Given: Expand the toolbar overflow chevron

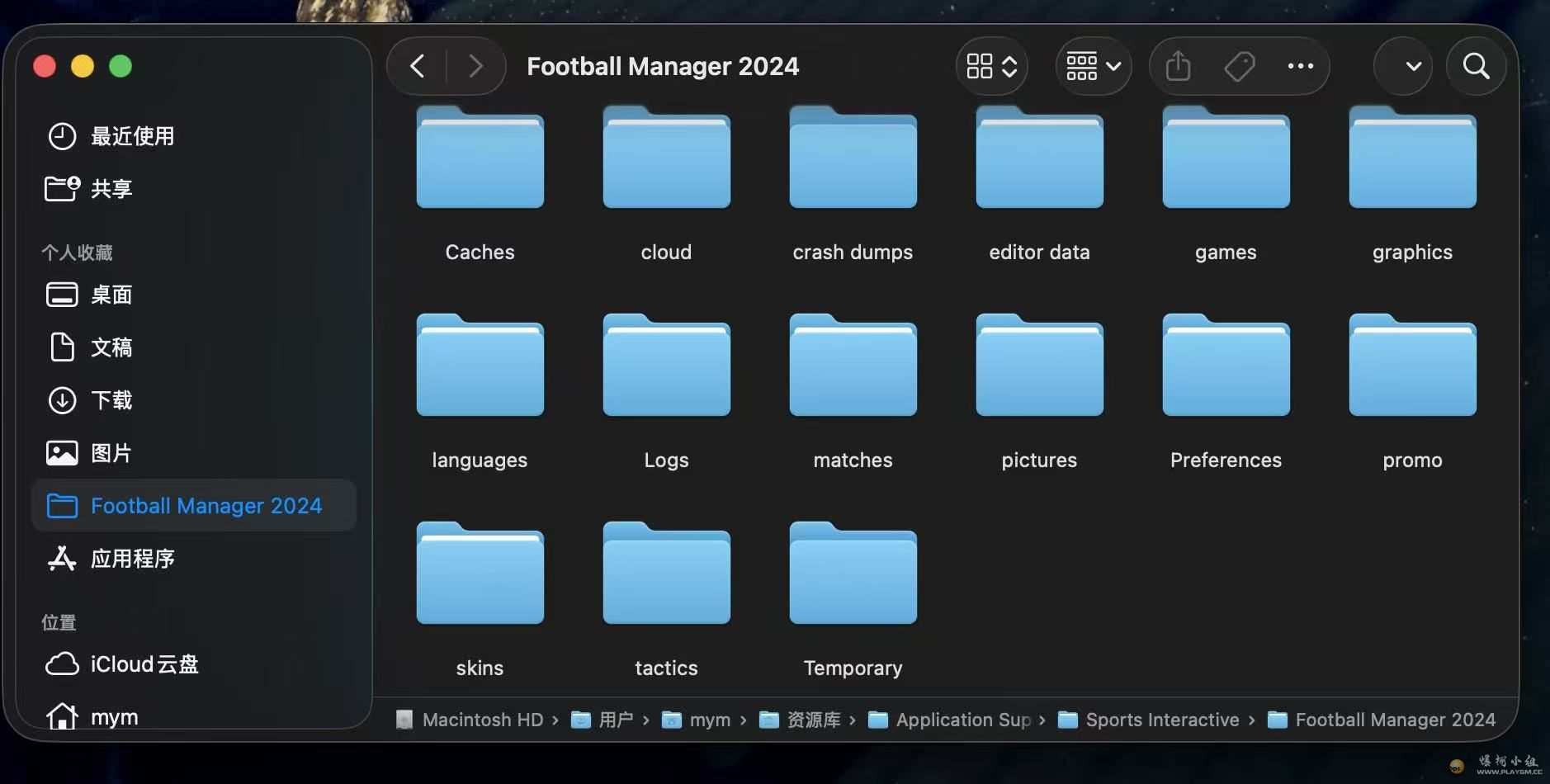Looking at the screenshot, I should (x=1413, y=66).
